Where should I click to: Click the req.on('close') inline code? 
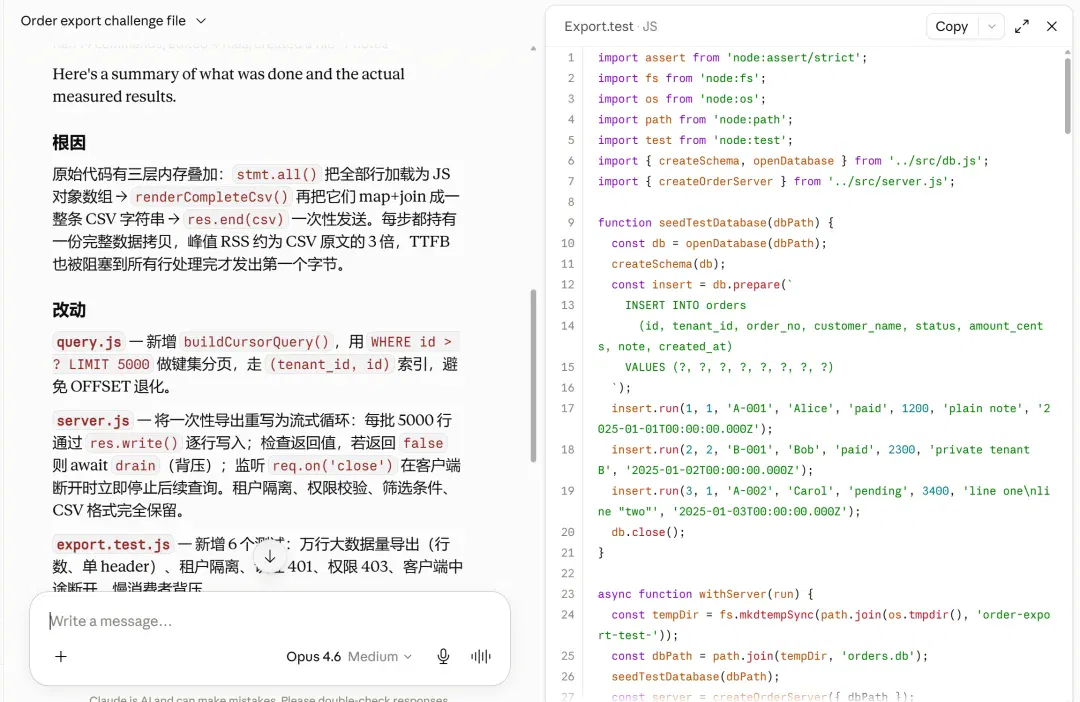332,466
